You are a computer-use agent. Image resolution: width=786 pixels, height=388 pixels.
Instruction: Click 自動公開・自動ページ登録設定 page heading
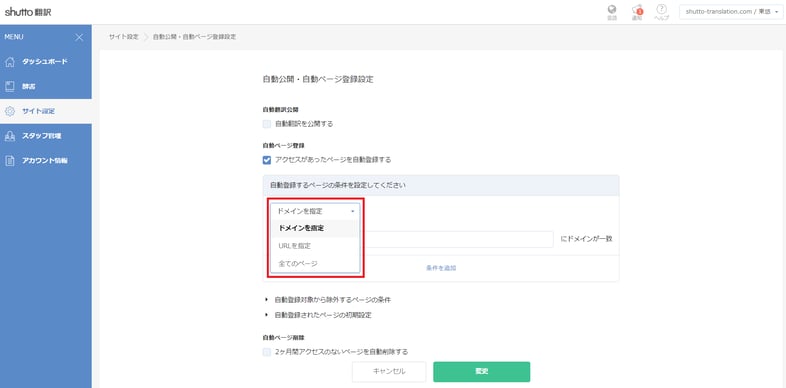(318, 79)
